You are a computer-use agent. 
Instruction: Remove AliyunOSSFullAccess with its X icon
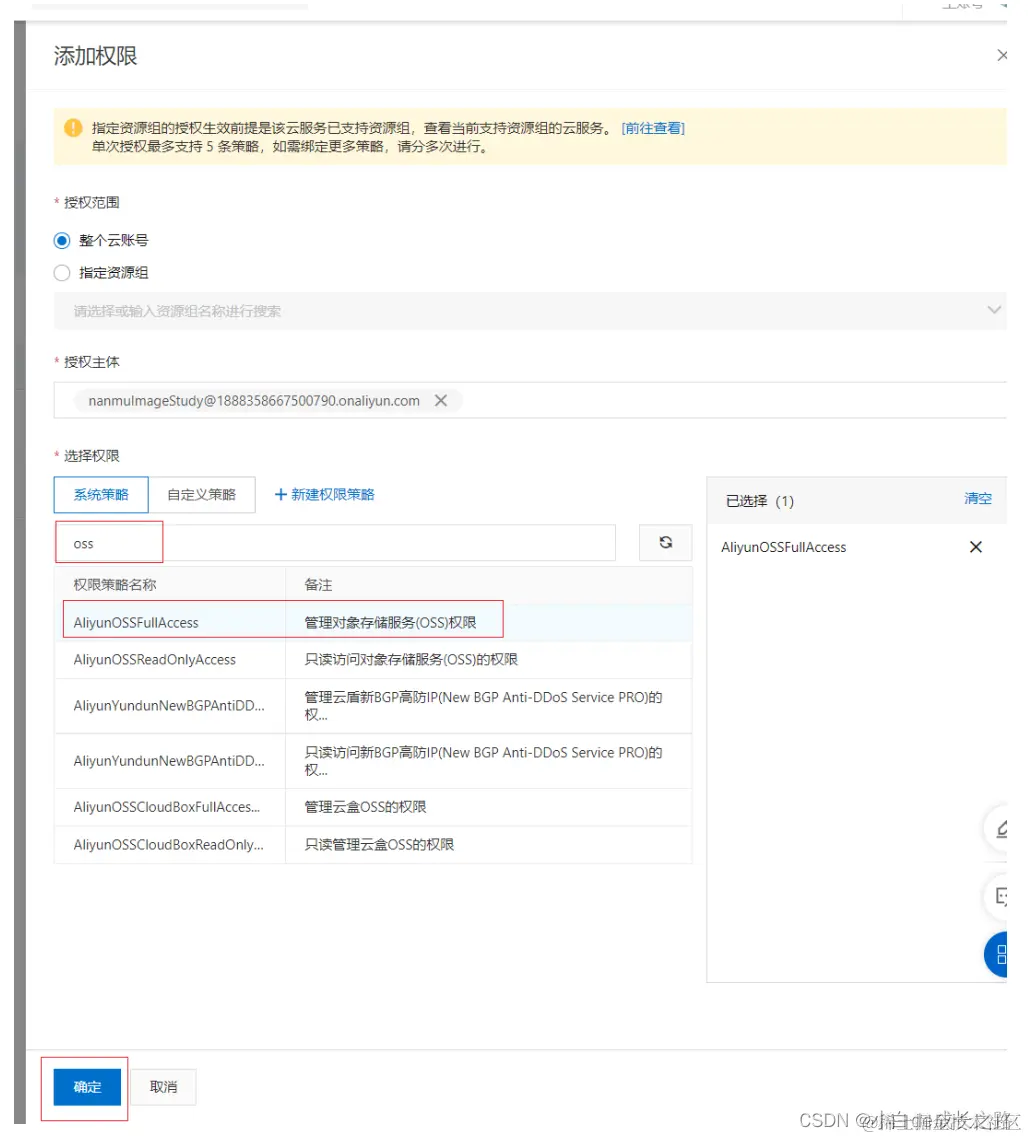coord(975,547)
